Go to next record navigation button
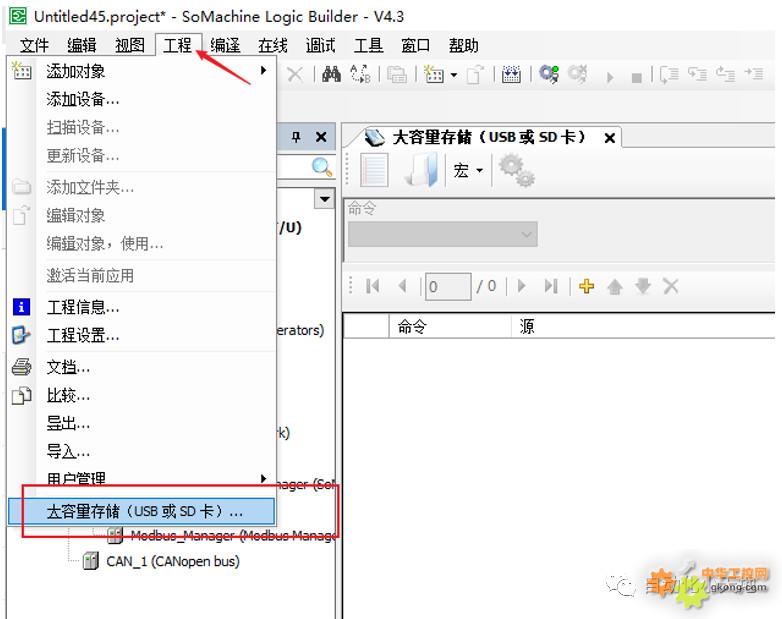The height and width of the screenshot is (619, 782). point(522,286)
